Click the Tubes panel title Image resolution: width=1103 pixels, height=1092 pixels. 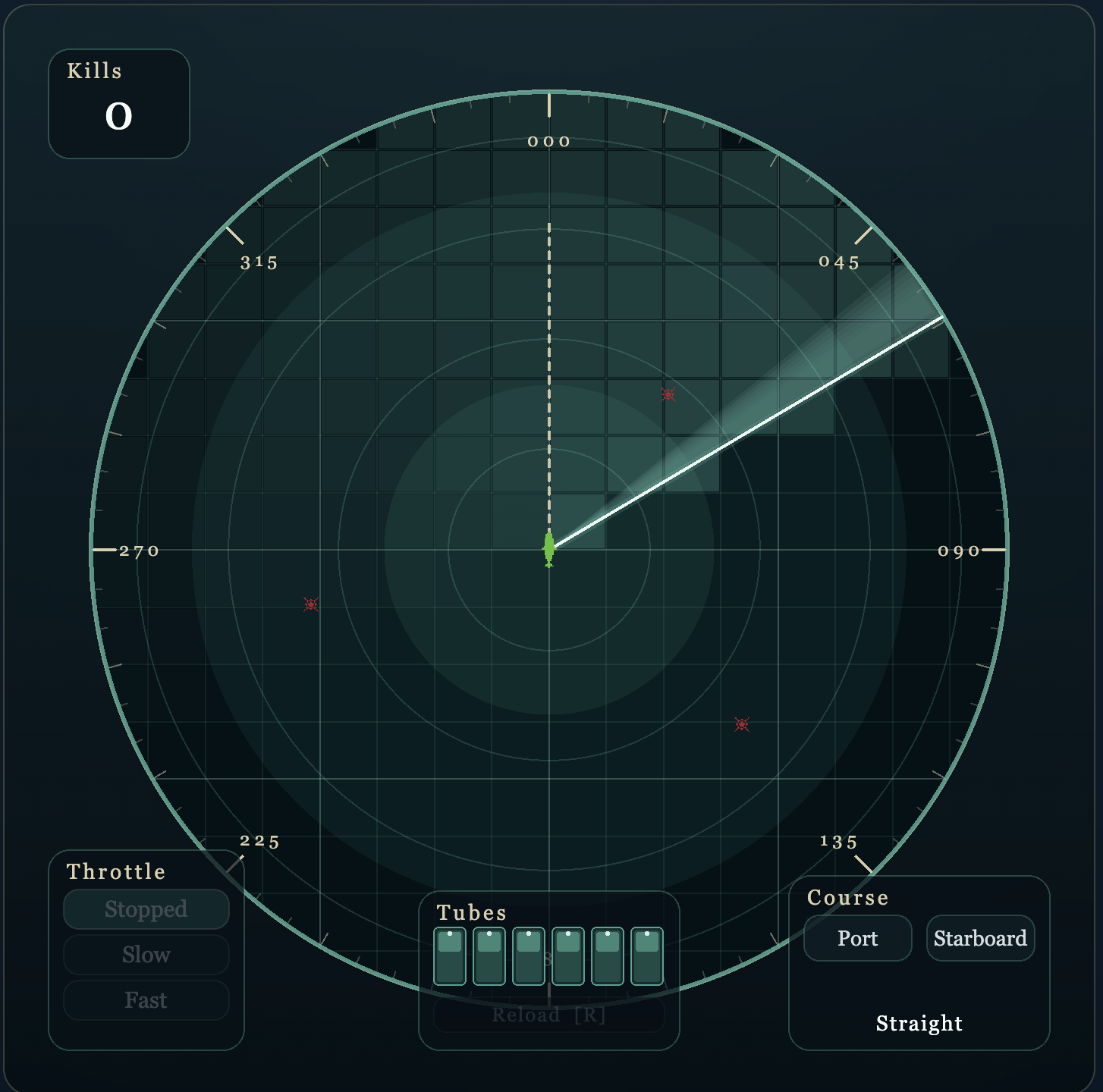(472, 912)
